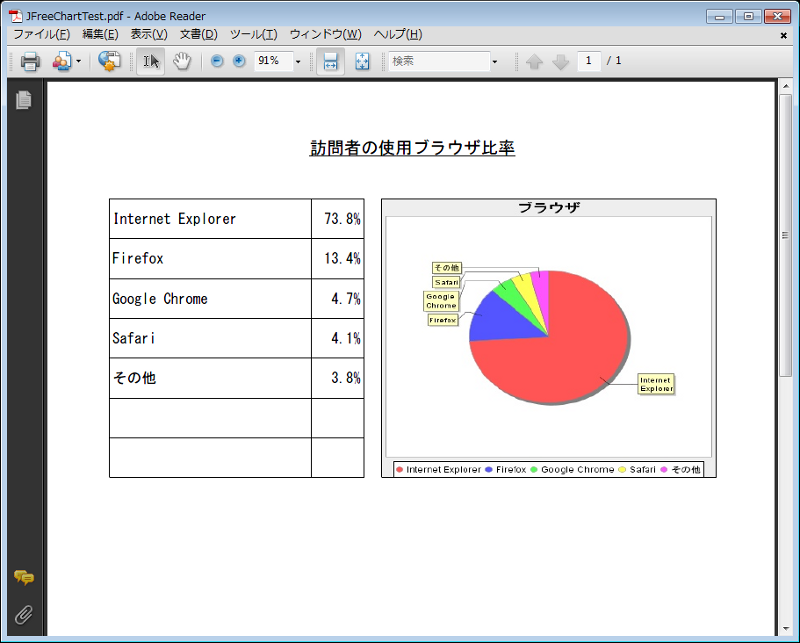800x643 pixels.
Task: Click the Google Chrome table cell
Action: tap(210, 299)
